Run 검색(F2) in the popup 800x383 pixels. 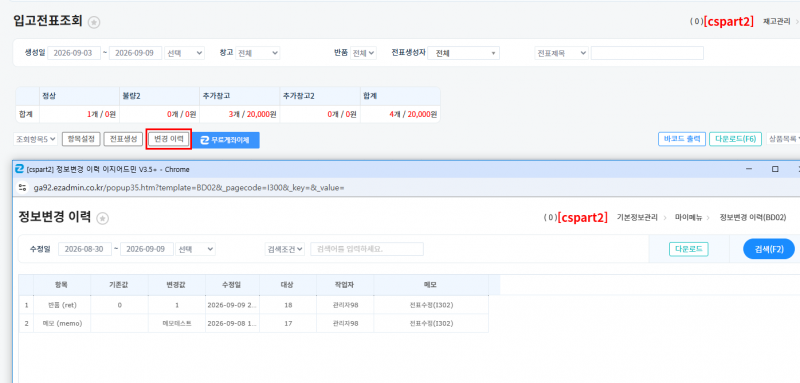tap(769, 249)
